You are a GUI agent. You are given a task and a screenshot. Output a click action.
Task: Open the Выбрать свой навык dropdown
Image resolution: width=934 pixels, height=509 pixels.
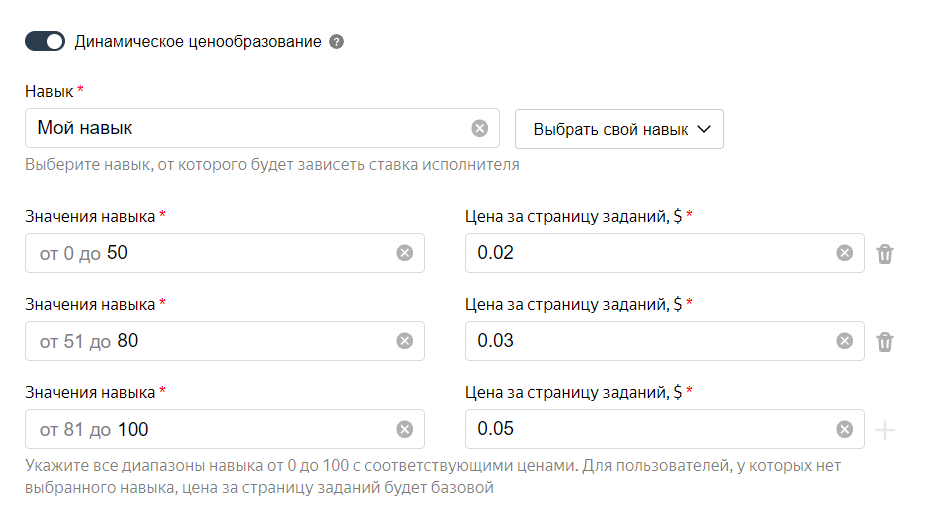point(619,129)
